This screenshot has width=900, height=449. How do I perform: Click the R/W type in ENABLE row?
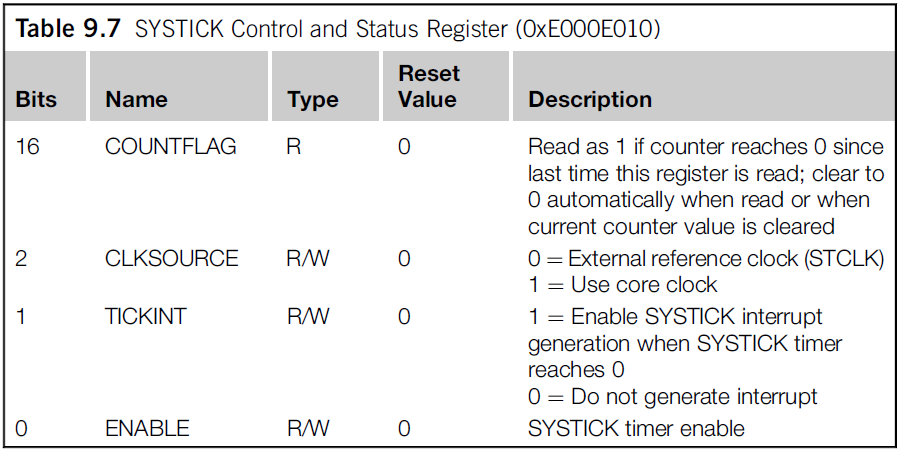click(308, 429)
